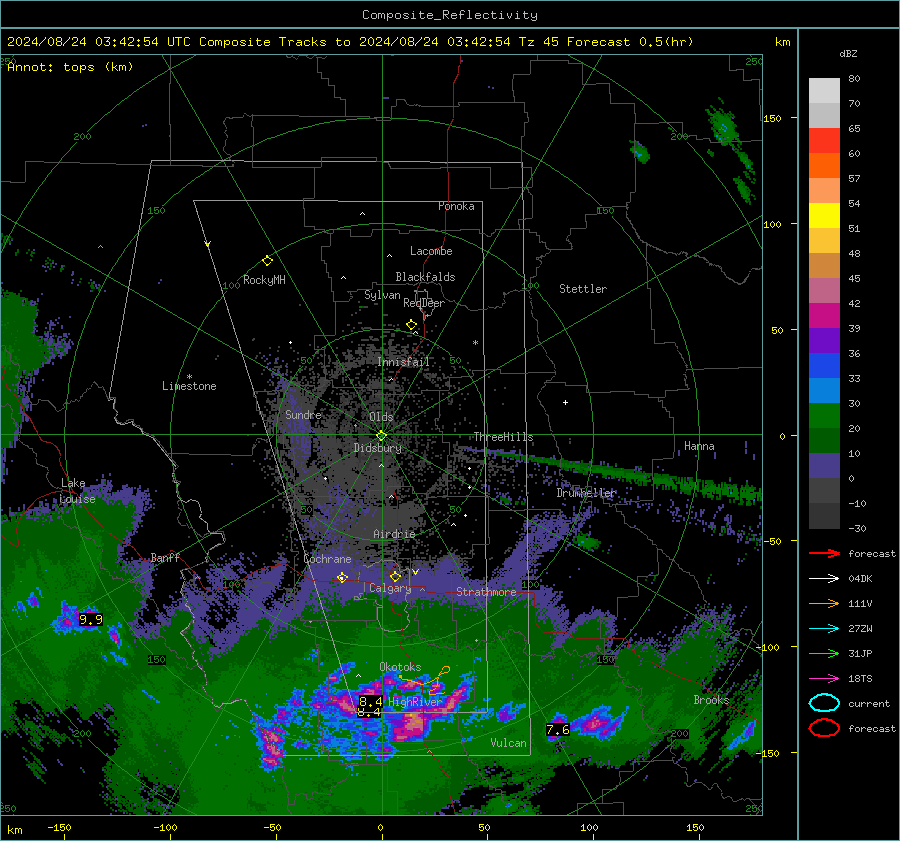This screenshot has height=841, width=900.
Task: Click the 8.4 storm top label near HighRiver
Action: [370, 702]
